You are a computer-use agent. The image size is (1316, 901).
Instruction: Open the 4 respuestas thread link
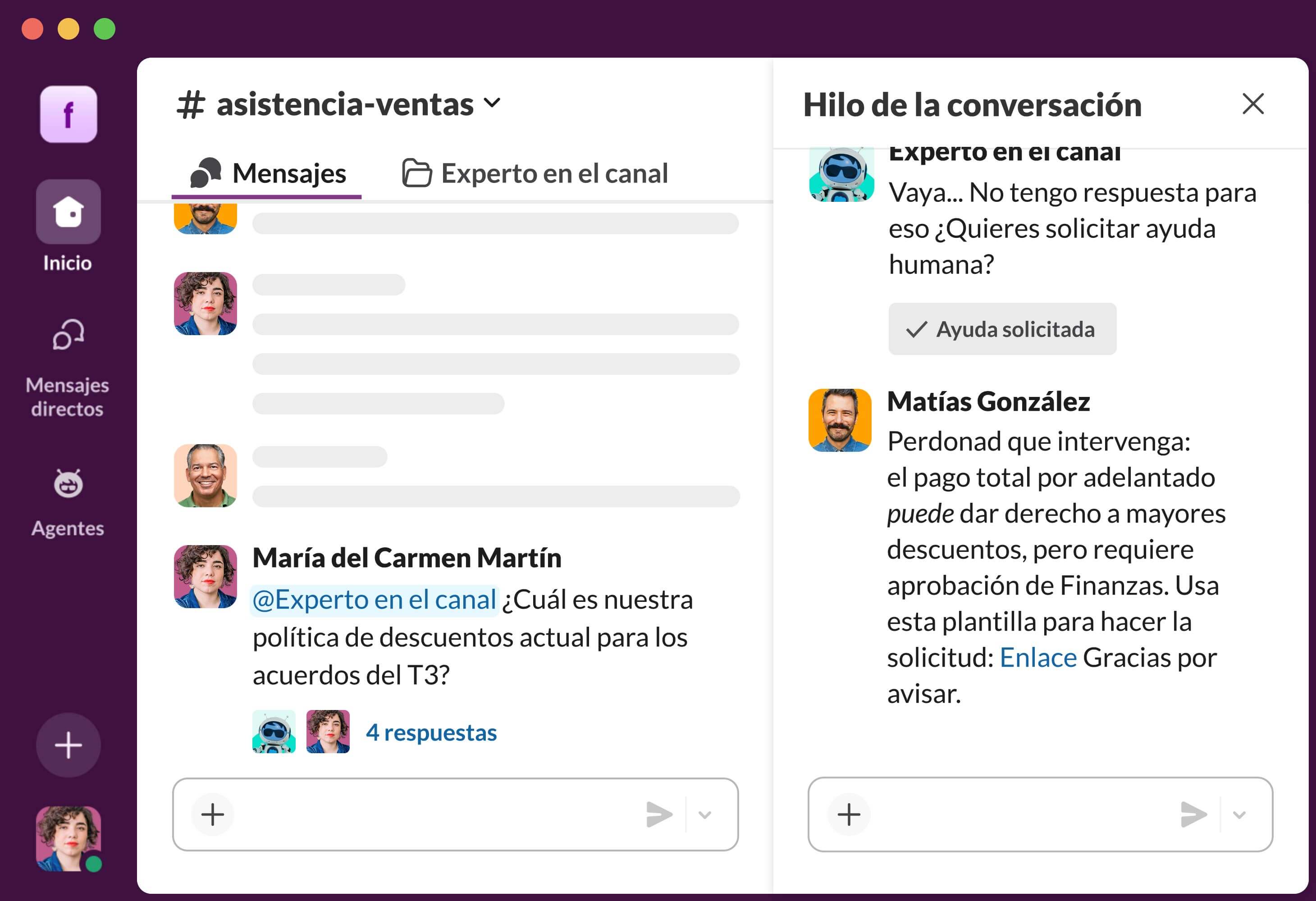[431, 733]
